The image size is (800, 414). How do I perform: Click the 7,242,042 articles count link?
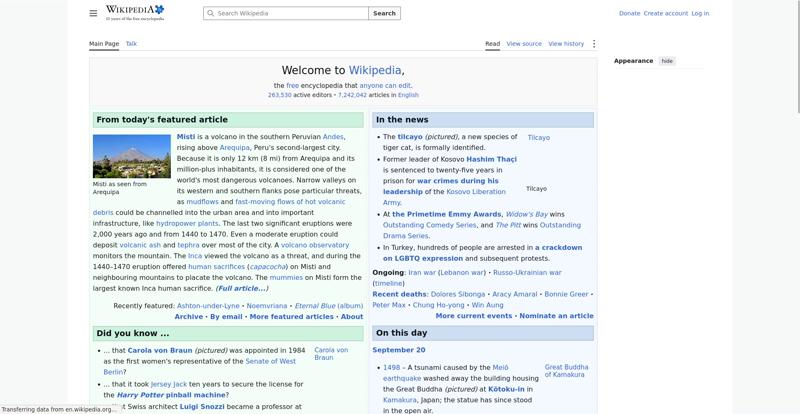[352, 95]
